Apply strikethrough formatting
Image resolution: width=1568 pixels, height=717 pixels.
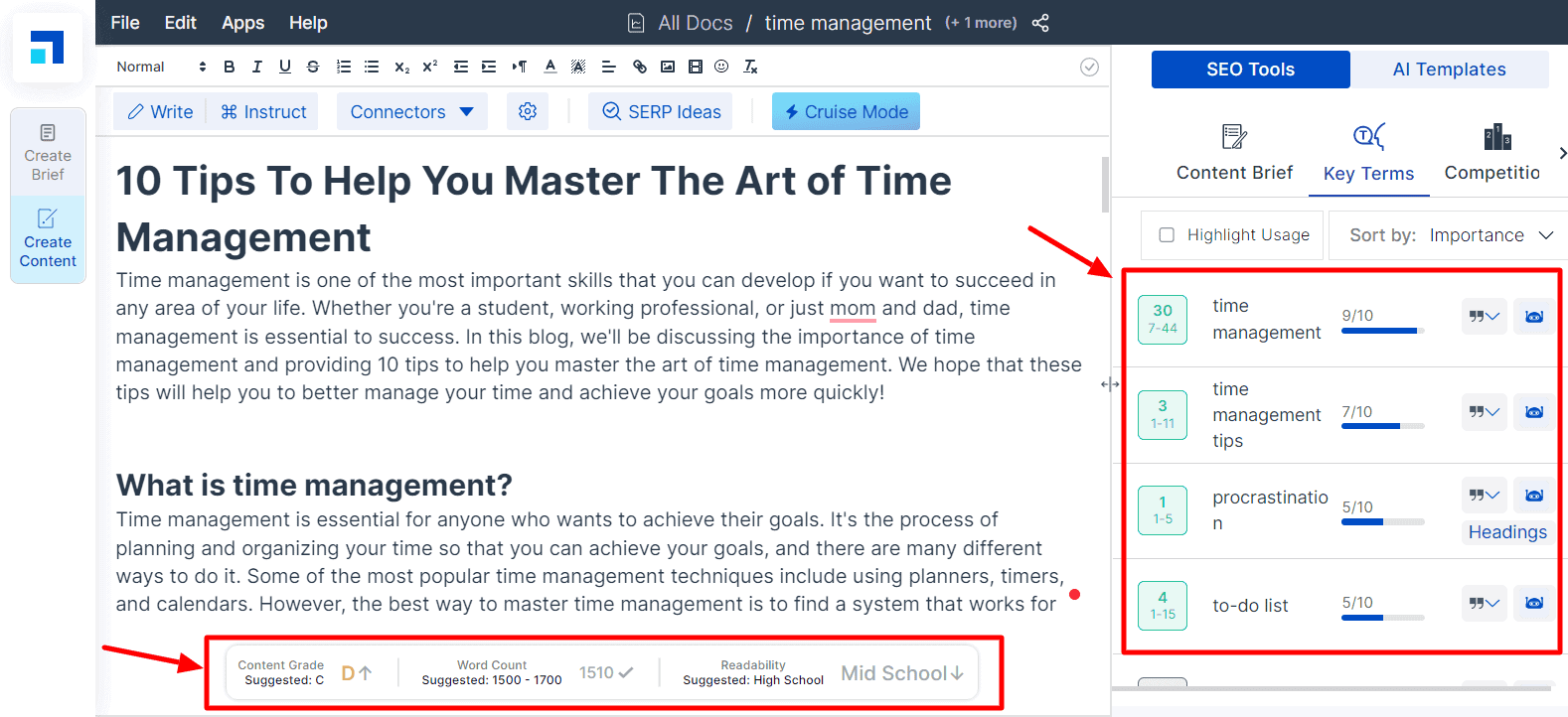pyautogui.click(x=313, y=67)
